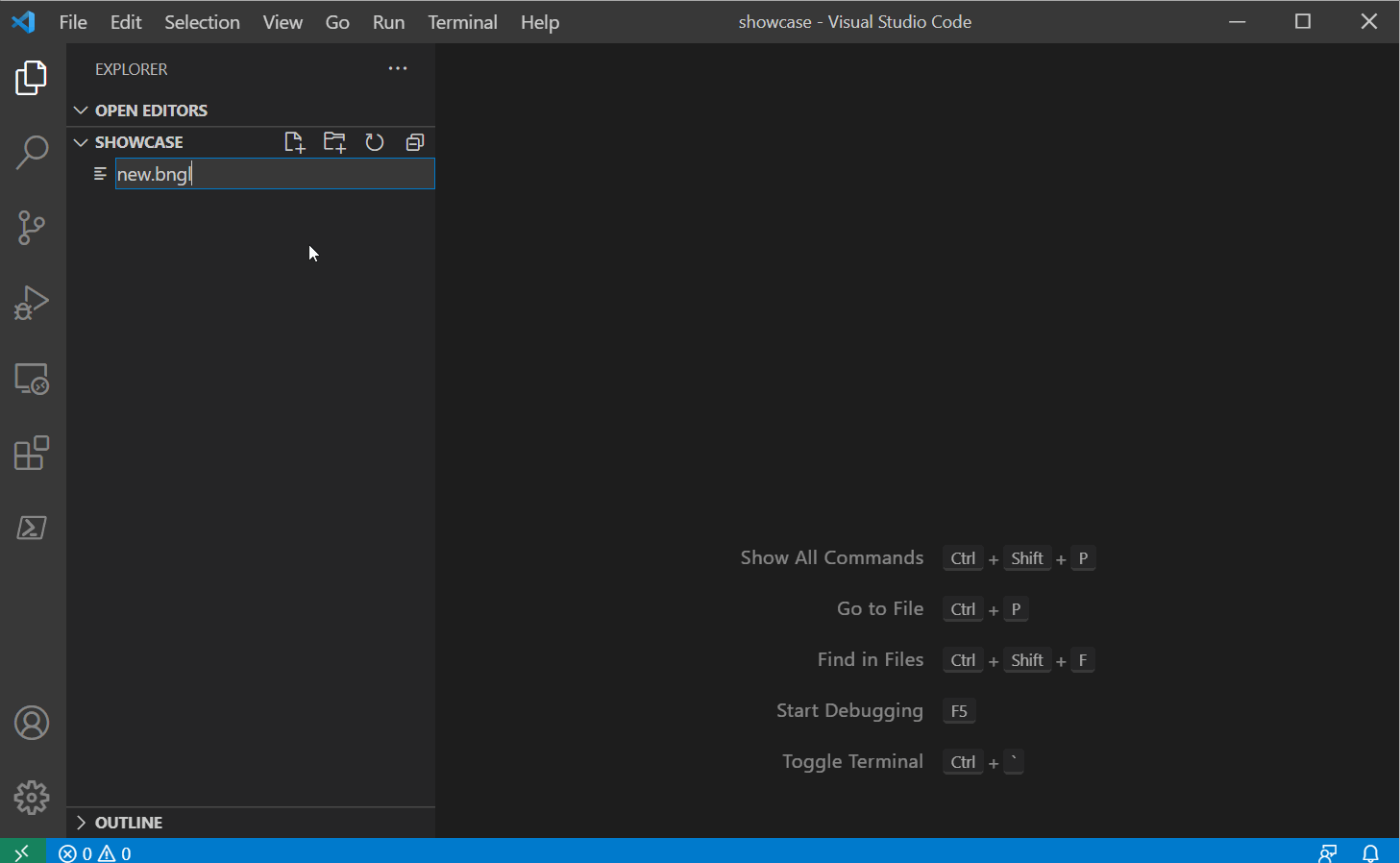Click the EXPLORER panel title
Image resolution: width=1400 pixels, height=863 pixels.
point(132,69)
